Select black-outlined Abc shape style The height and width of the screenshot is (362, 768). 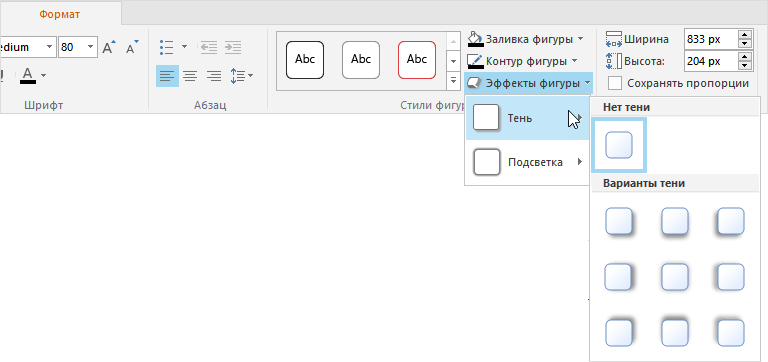305,60
